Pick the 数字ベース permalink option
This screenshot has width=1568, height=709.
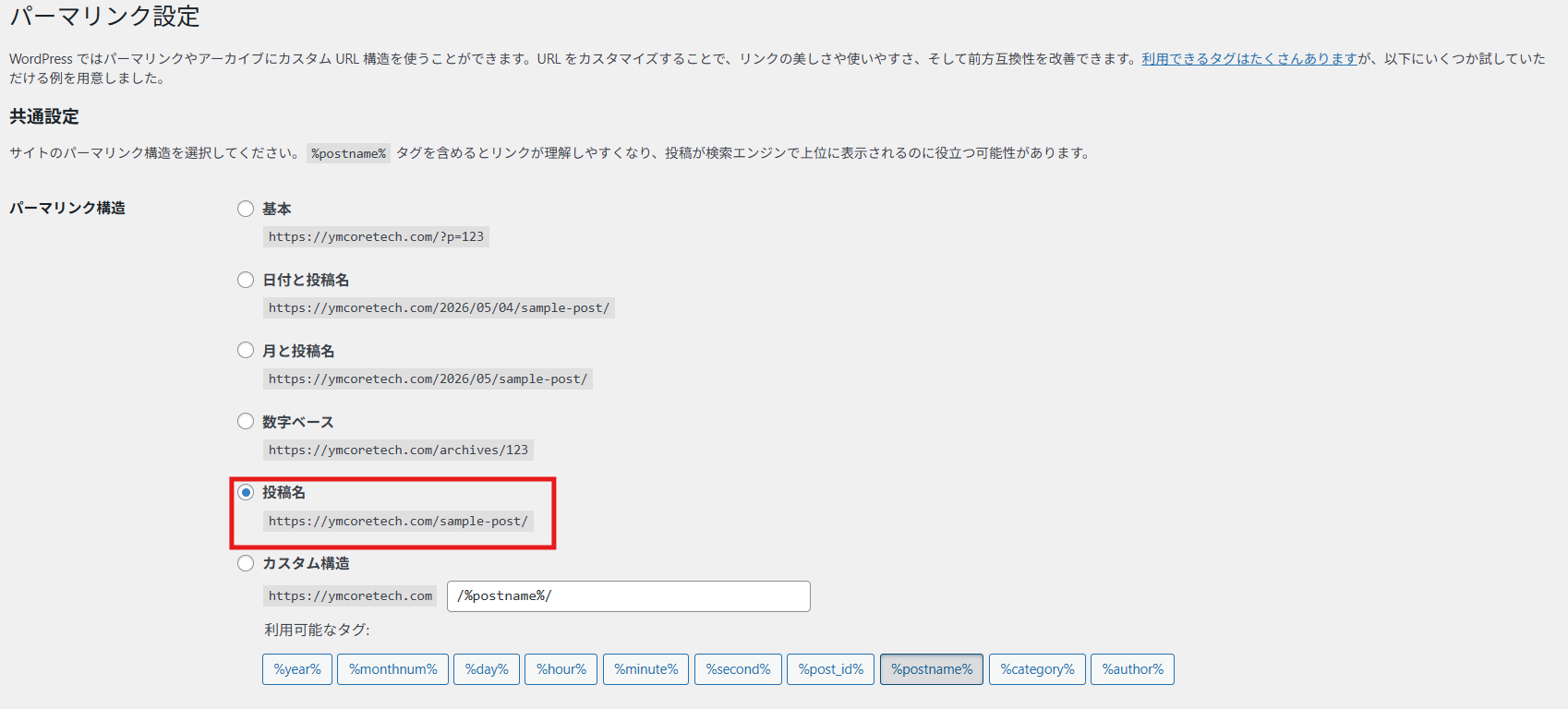(246, 421)
